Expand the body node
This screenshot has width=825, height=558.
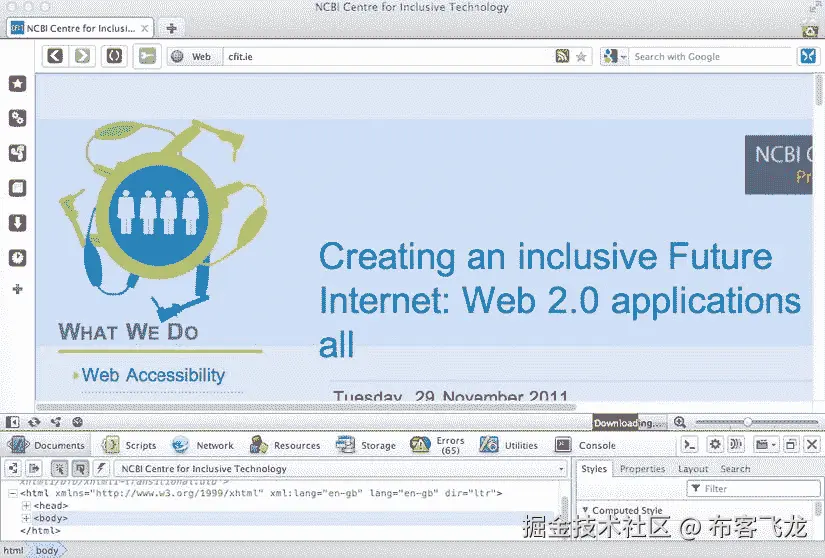(26, 519)
